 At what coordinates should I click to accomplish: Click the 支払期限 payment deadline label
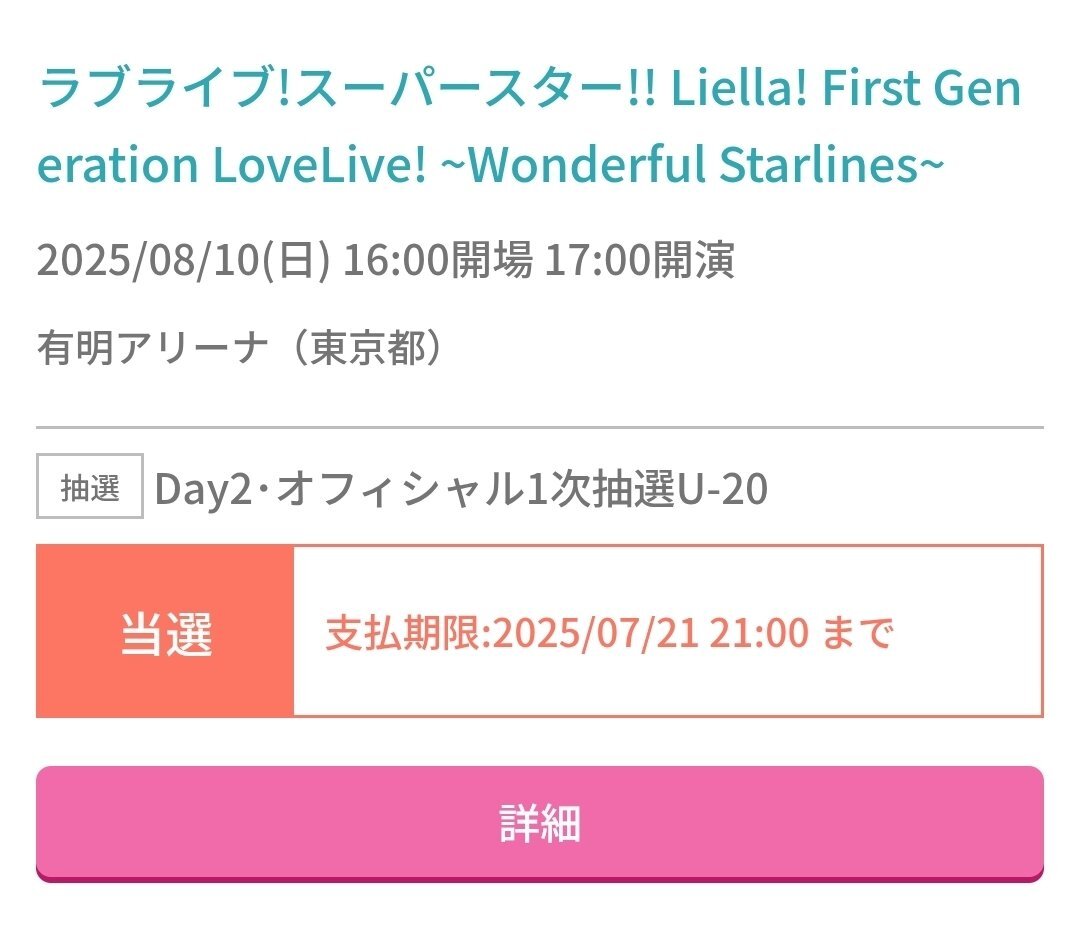[406, 632]
